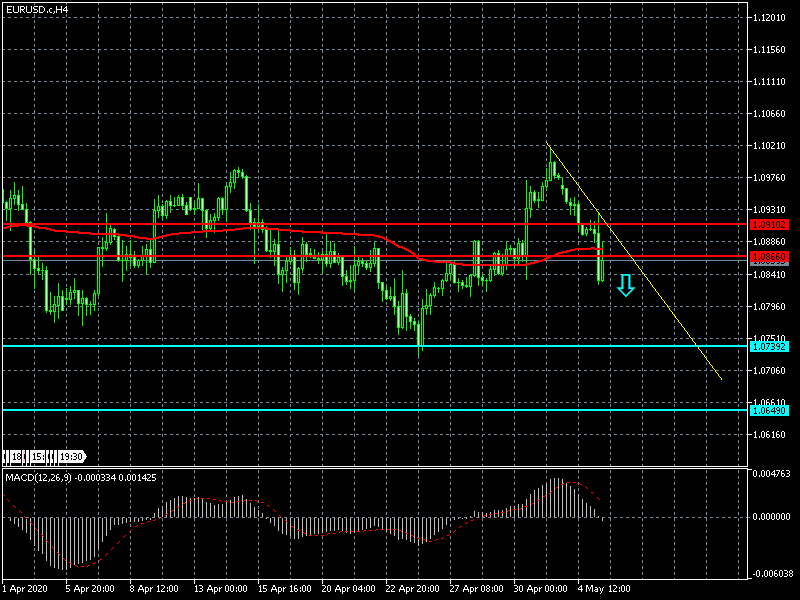Select the upper red horizontal resistance line
The width and height of the screenshot is (800, 600).
tap(400, 225)
